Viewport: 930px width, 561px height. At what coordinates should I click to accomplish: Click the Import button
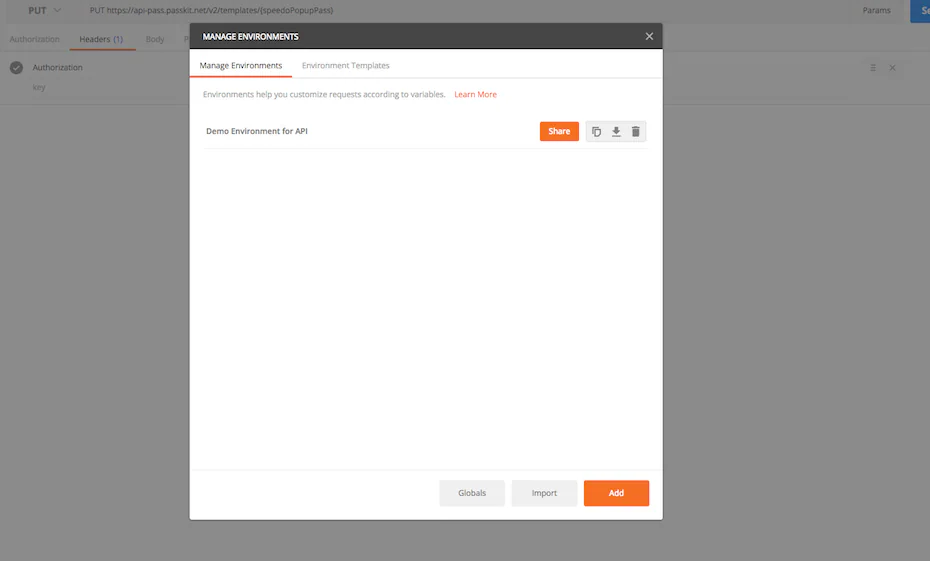[544, 493]
